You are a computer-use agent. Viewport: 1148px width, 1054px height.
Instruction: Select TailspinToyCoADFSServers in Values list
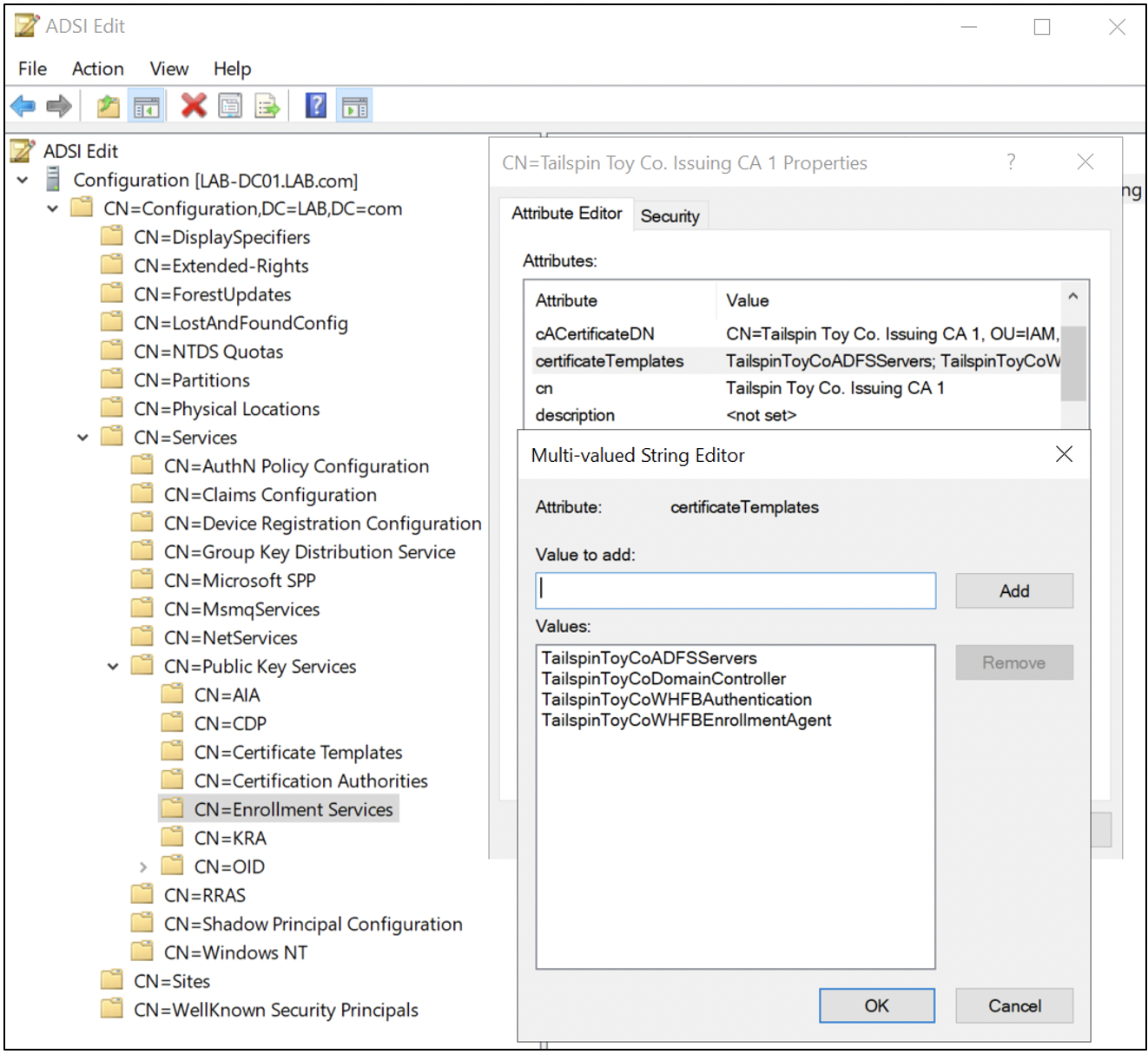(649, 658)
